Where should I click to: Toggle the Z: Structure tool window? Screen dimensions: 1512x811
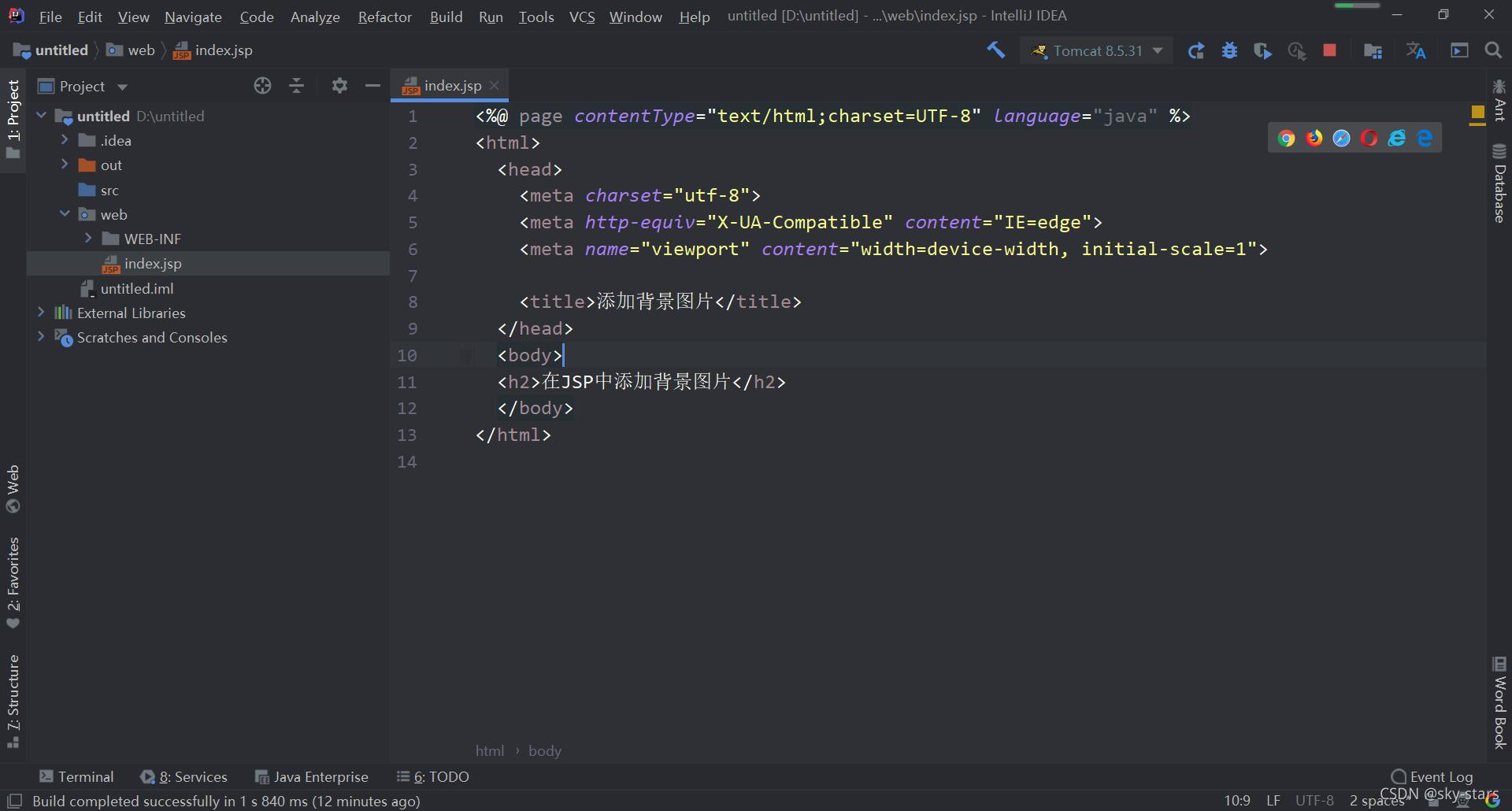(13, 701)
